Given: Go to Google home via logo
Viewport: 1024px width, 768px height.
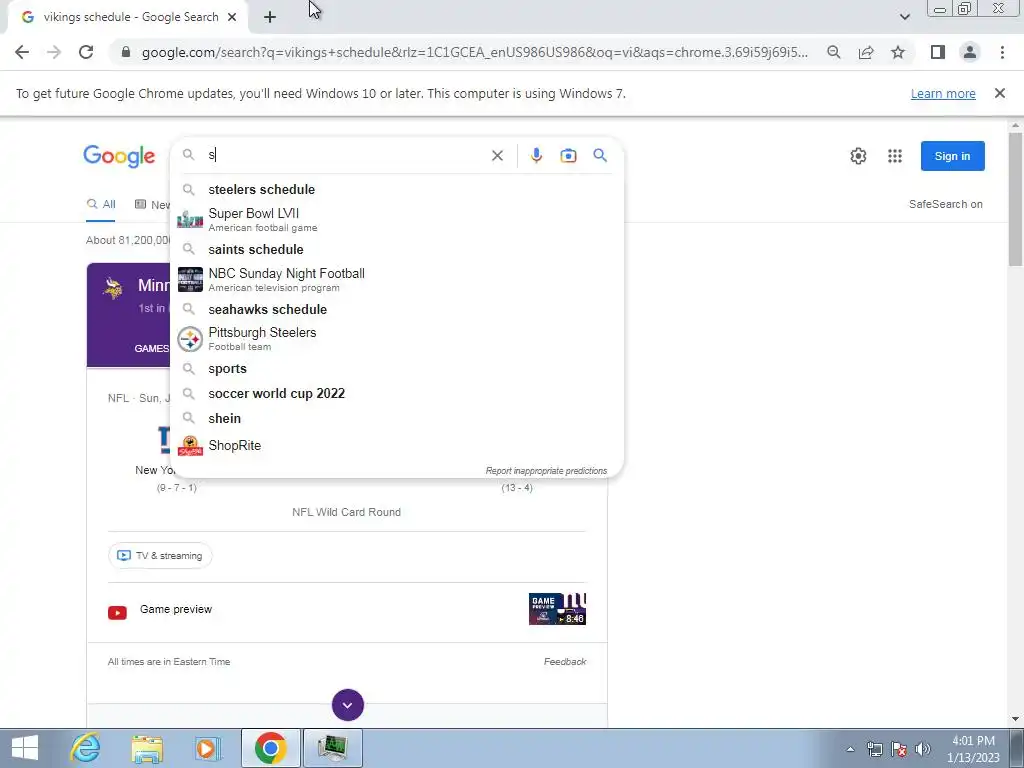Looking at the screenshot, I should point(119,157).
